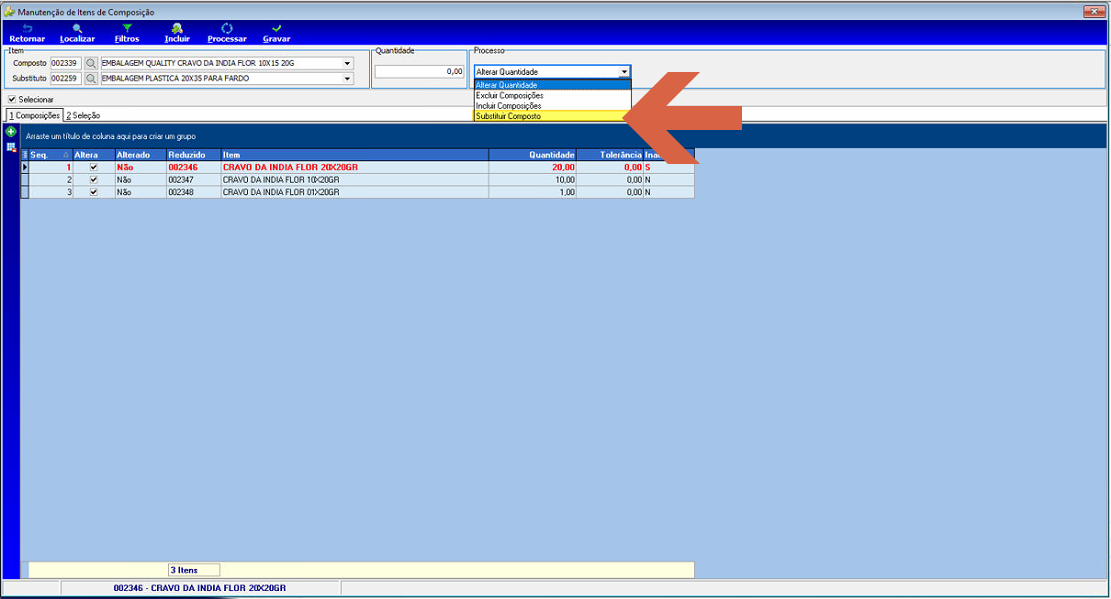1111x599 pixels.
Task: Select row CRAVO DA INDIA FLOR 20X20GR
Action: point(359,167)
